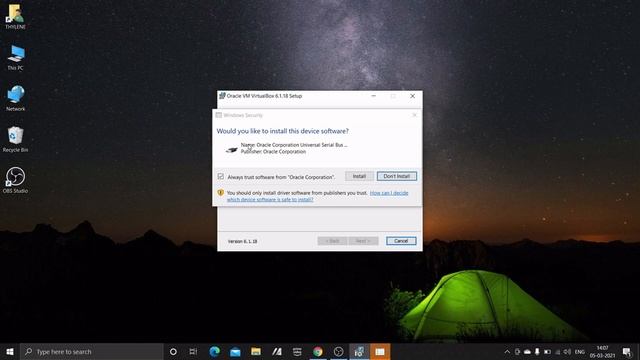Toggle Always trust software from Oracle Corporation
The image size is (640, 360).
tap(221, 176)
